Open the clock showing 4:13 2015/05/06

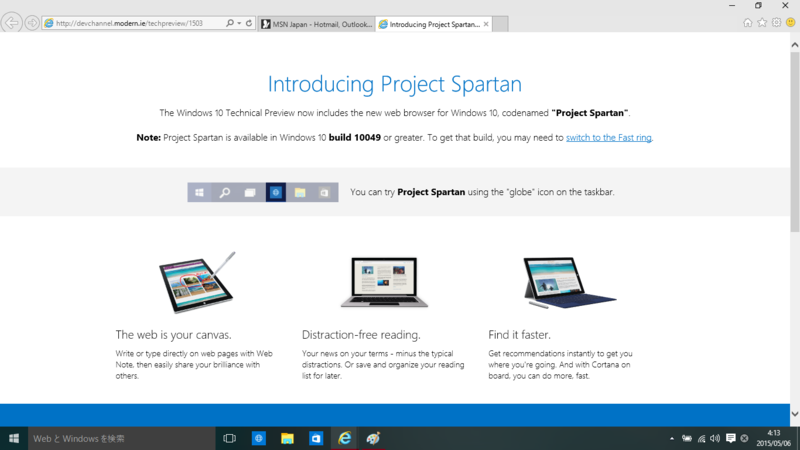(773, 438)
